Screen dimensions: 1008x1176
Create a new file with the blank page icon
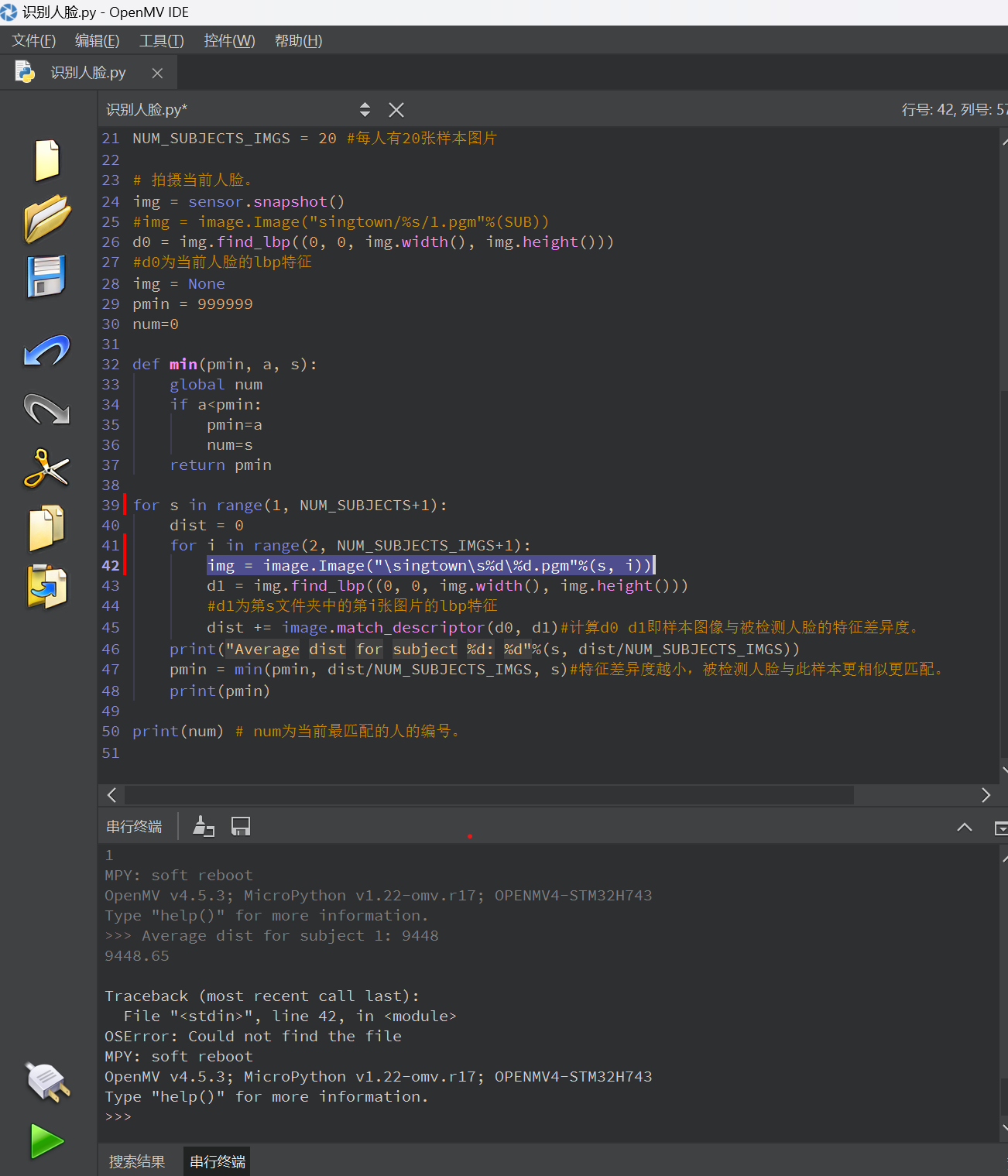(x=47, y=159)
